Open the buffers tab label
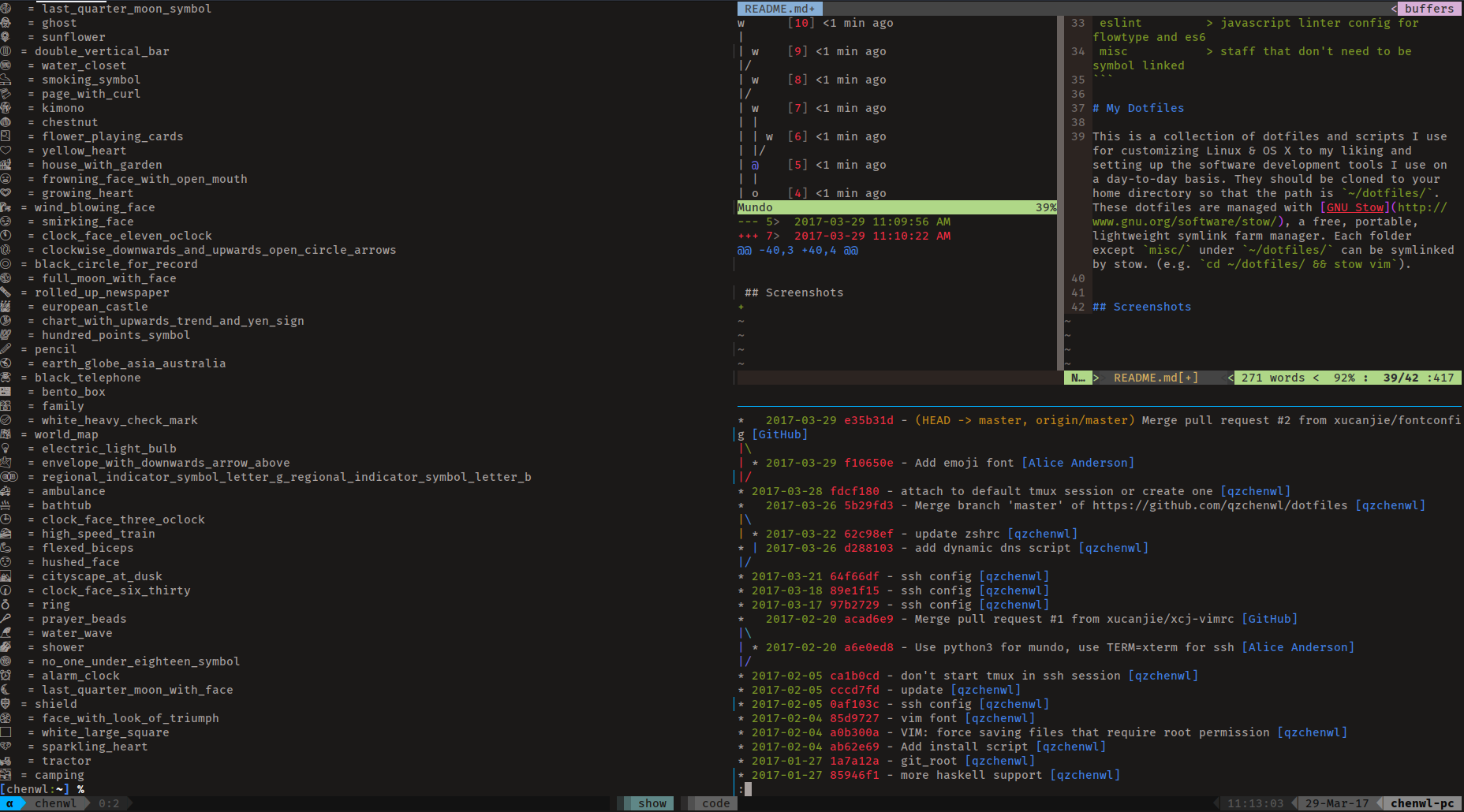This screenshot has height=812, width=1464. [1429, 9]
